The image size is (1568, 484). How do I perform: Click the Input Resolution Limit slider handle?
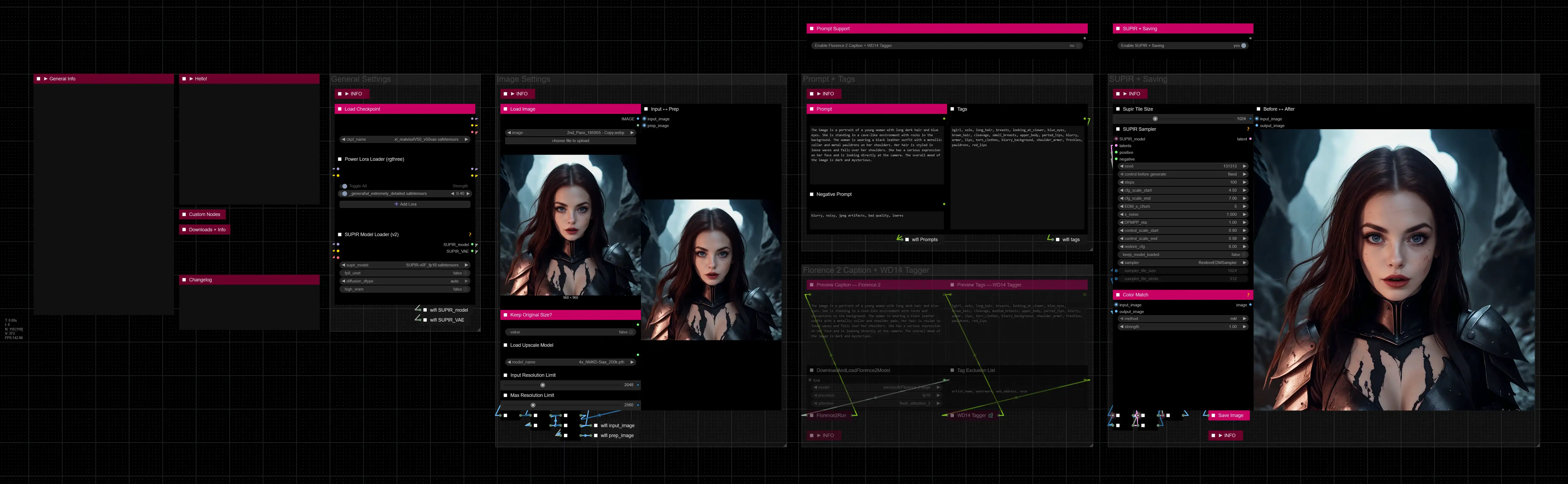coord(542,385)
